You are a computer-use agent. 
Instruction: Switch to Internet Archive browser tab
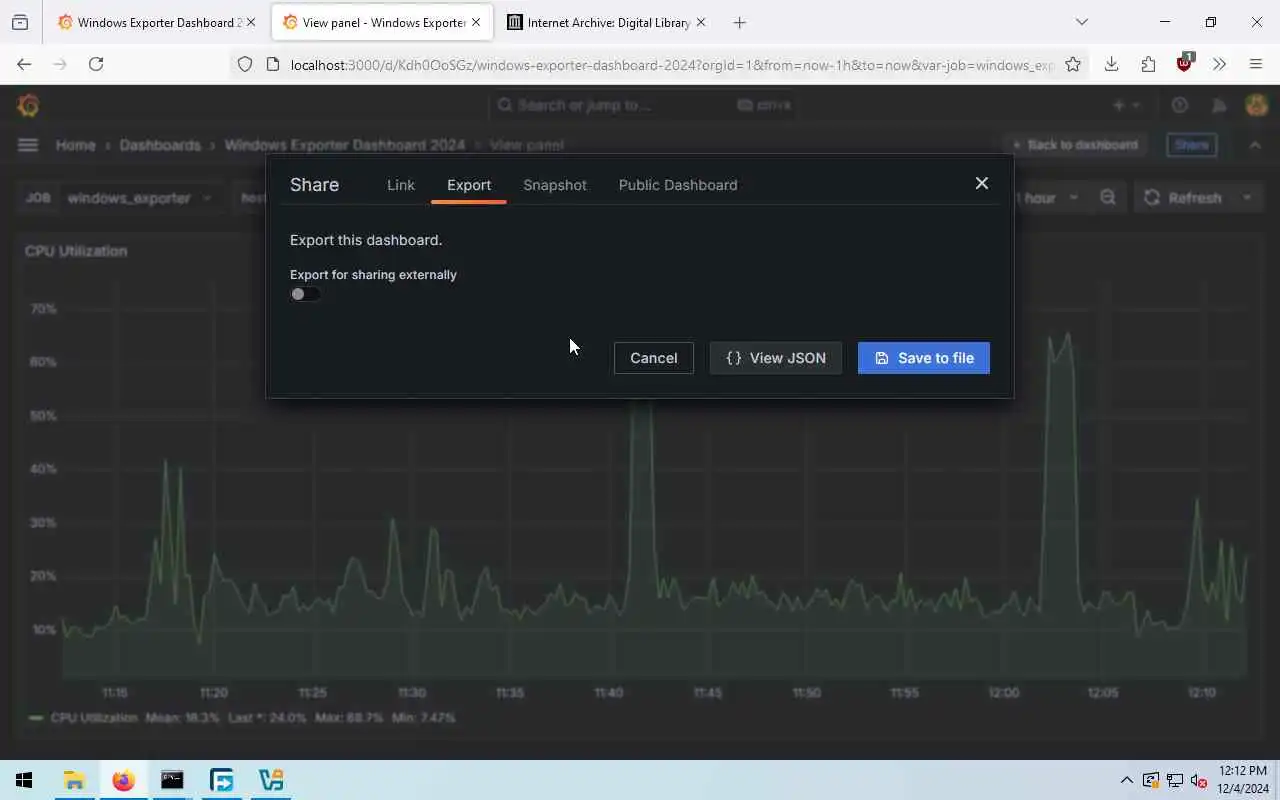tap(599, 22)
